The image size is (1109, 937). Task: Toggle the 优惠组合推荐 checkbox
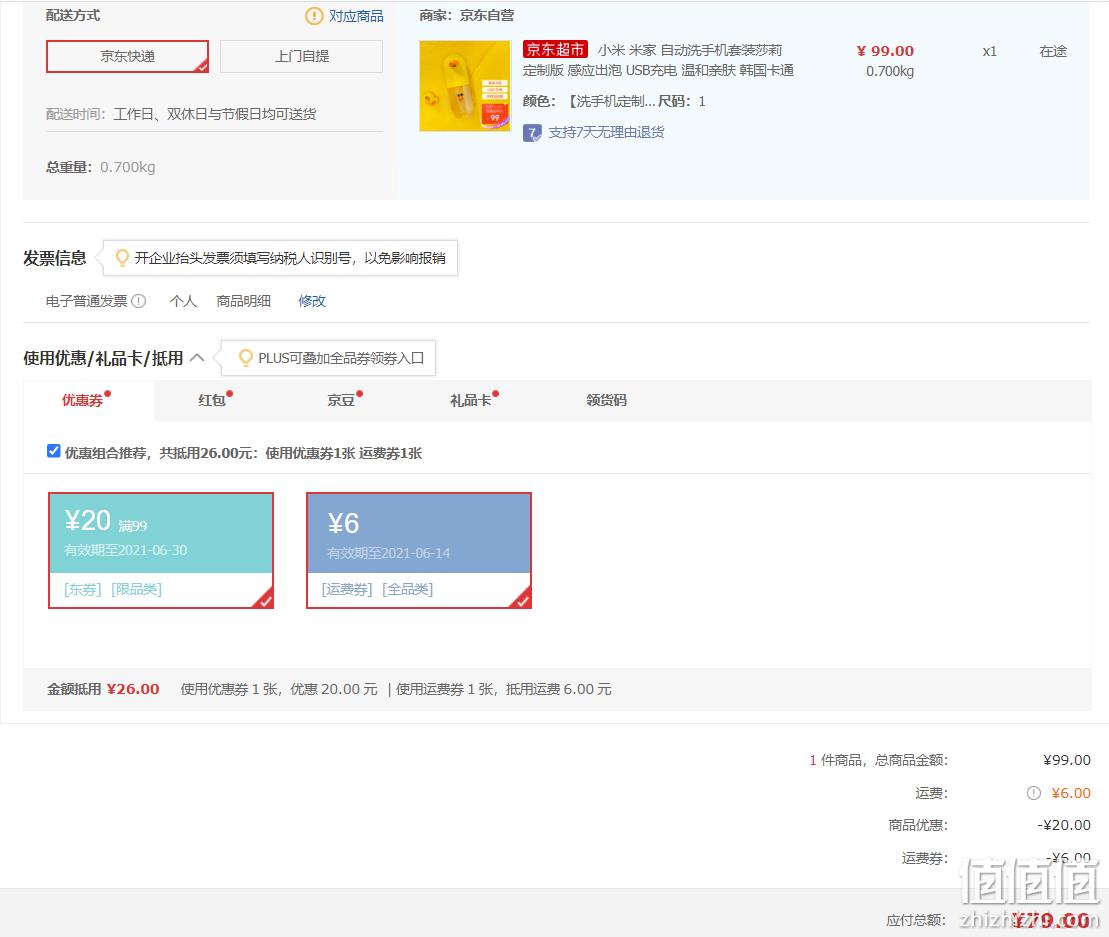[x=54, y=451]
